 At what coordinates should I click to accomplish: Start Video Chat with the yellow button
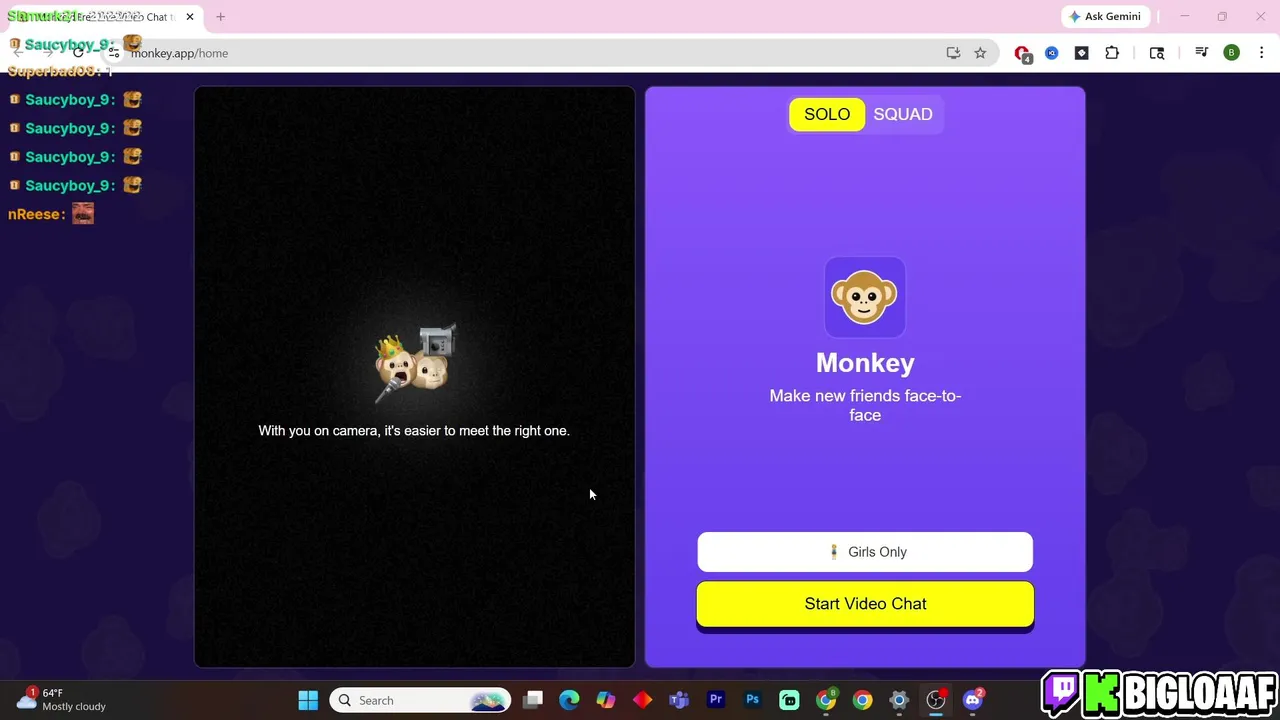coord(865,604)
